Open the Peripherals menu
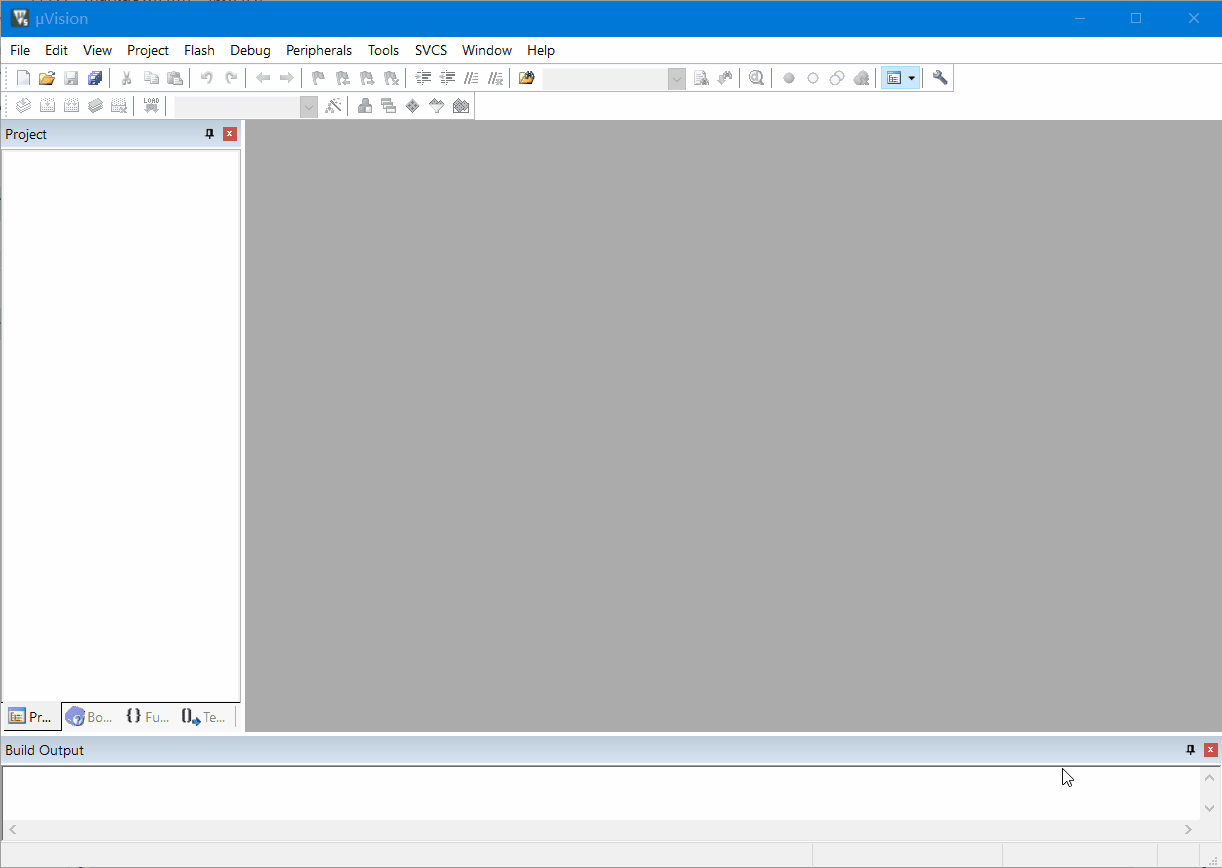1222x868 pixels. pyautogui.click(x=319, y=50)
